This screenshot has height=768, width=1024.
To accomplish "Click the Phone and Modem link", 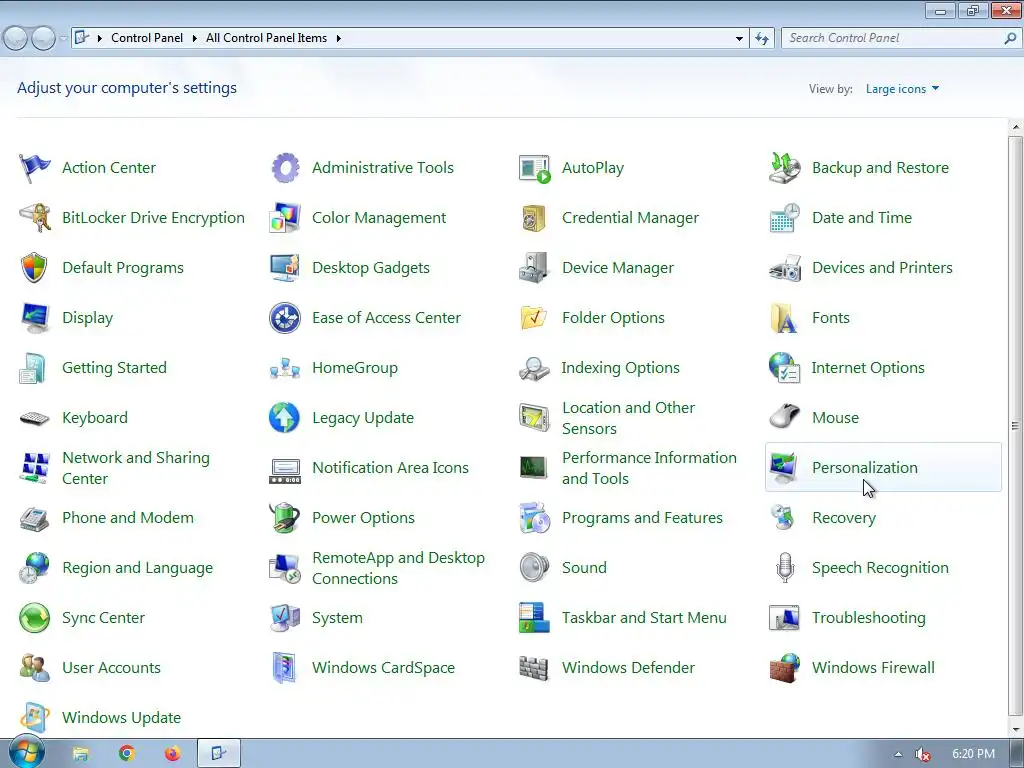I will [x=128, y=518].
